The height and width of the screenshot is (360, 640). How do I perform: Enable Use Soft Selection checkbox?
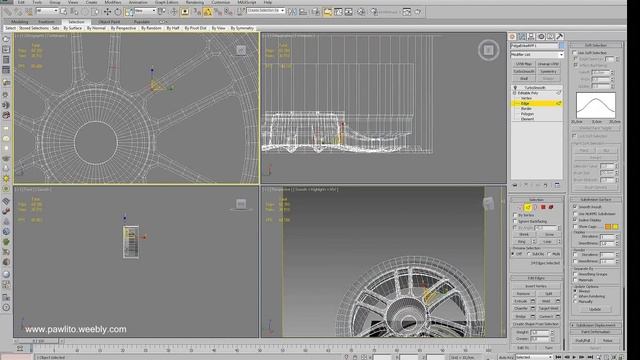(x=575, y=53)
